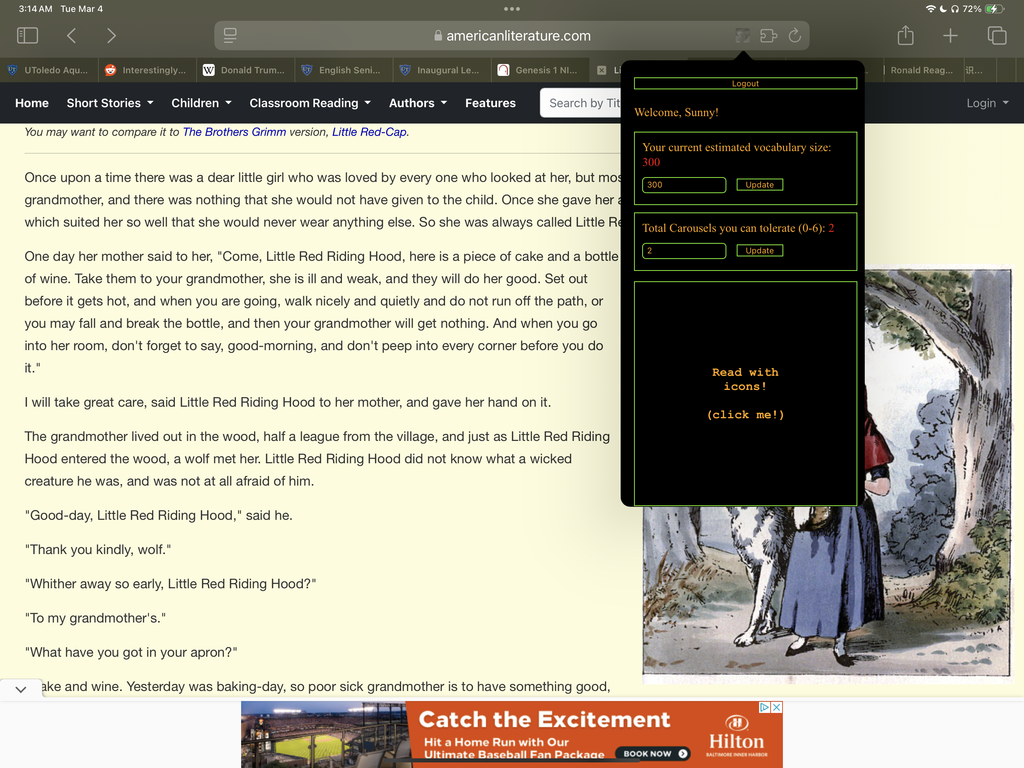Screen dimensions: 1024x768
Task: Open the Safari extensions puzzle icon
Action: (x=769, y=35)
